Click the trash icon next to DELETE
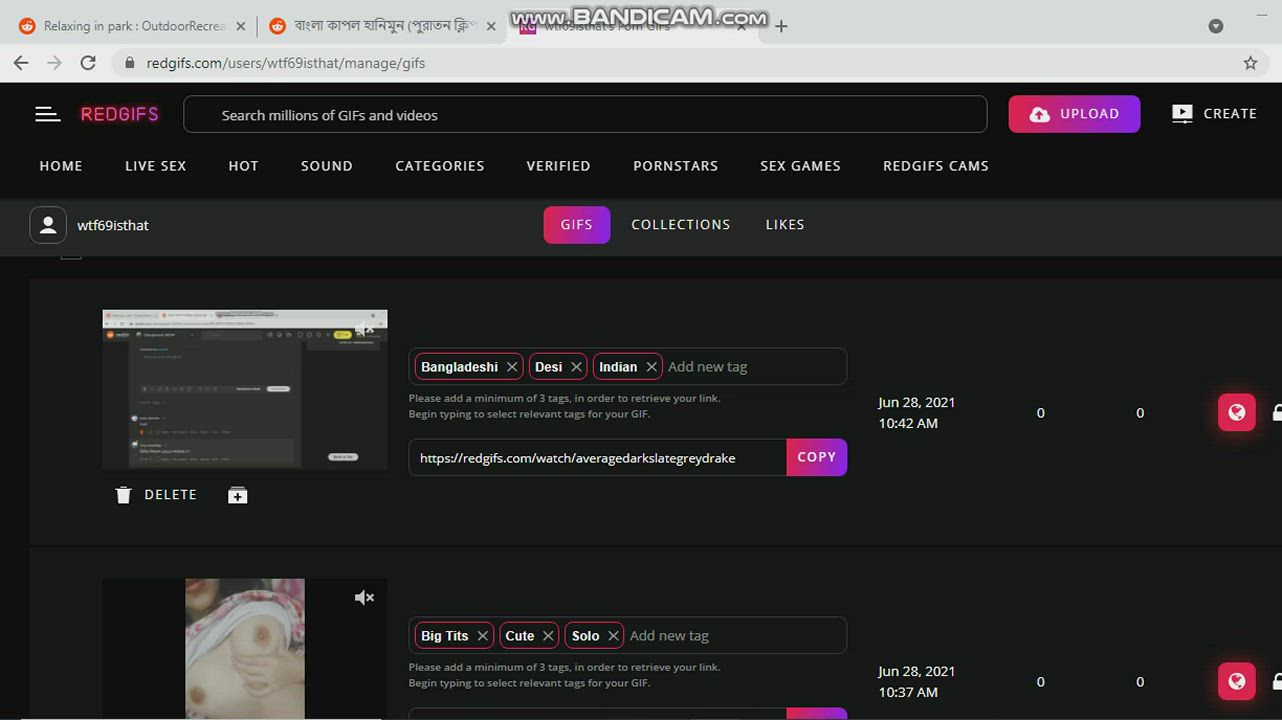Image resolution: width=1282 pixels, height=720 pixels. point(123,495)
